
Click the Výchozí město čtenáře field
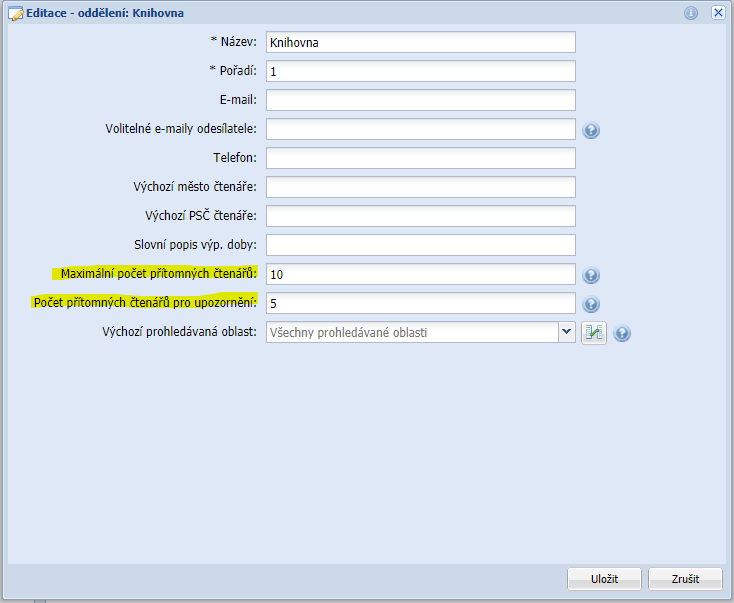click(x=420, y=187)
